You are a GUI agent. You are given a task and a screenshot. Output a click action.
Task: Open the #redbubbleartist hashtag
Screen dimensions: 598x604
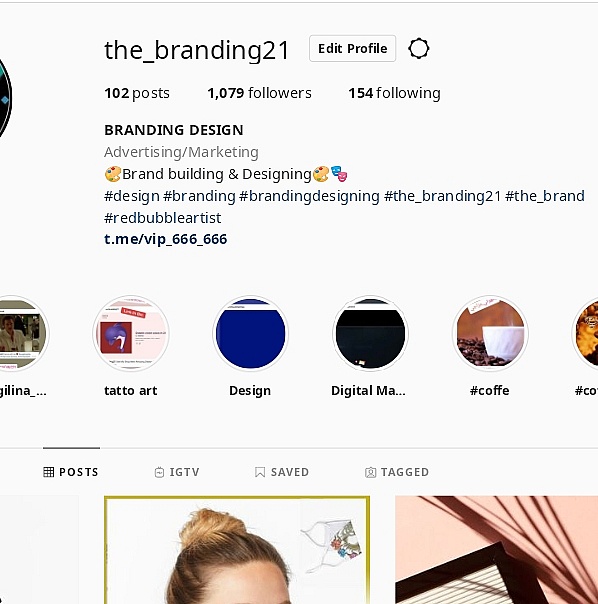(x=163, y=218)
